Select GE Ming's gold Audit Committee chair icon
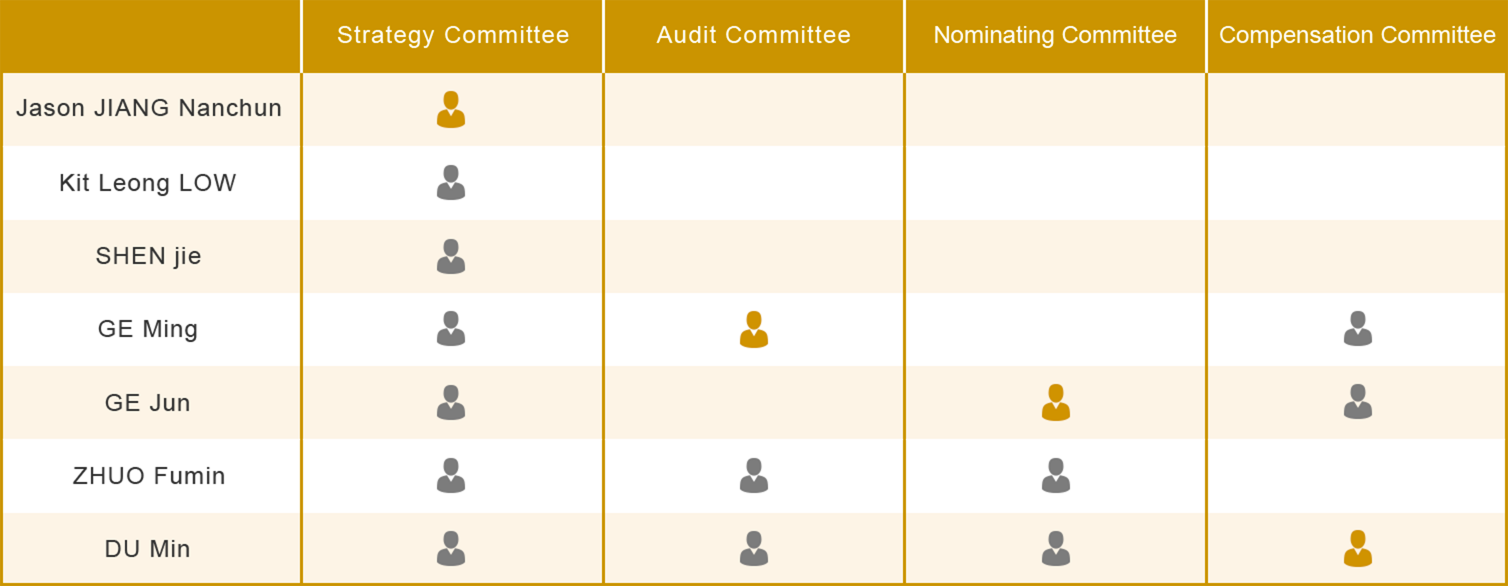Screen dimensions: 1508x586 coord(754,329)
